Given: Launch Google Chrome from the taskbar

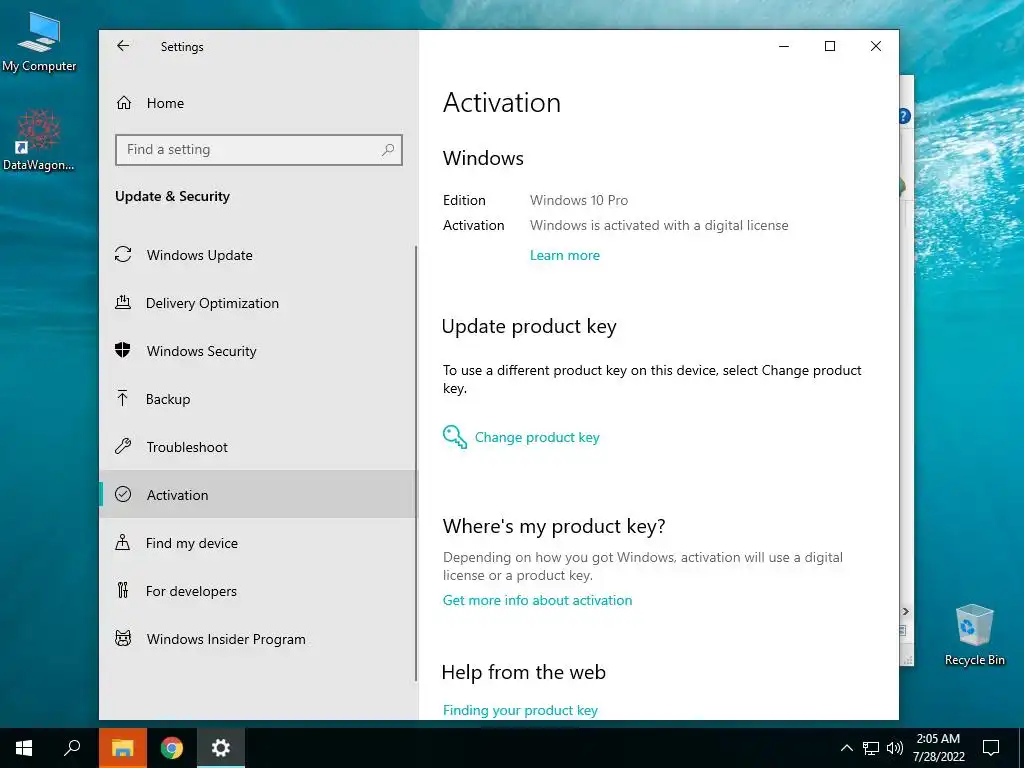Looking at the screenshot, I should coord(172,748).
